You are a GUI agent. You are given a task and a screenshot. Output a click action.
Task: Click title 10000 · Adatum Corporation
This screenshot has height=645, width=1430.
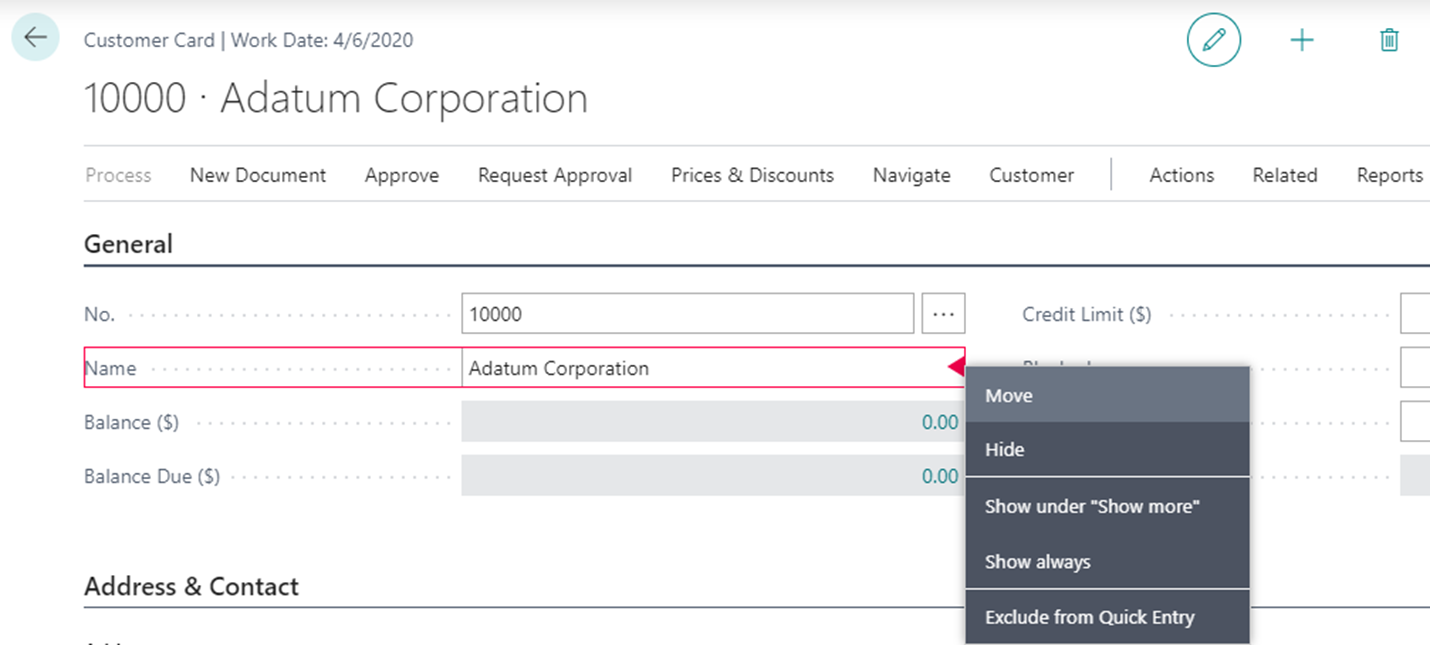click(336, 98)
